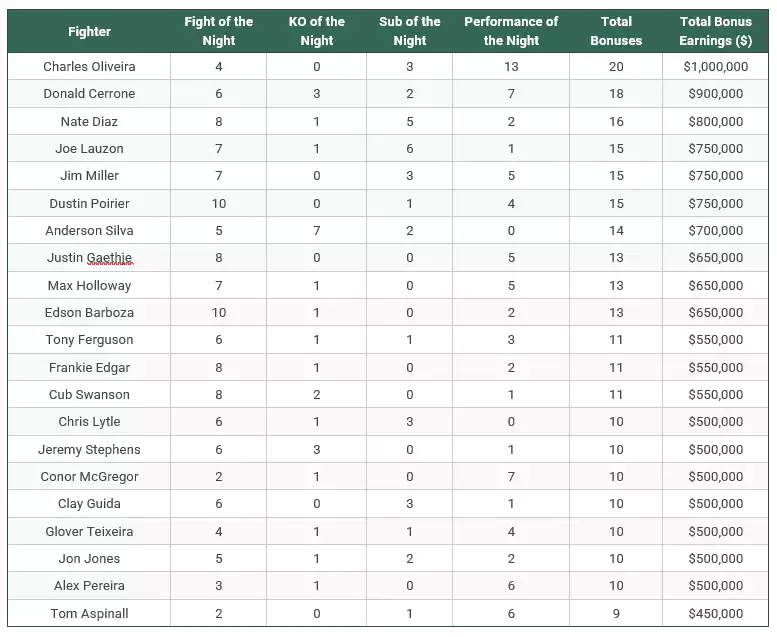Click the Jon Jones name cell
This screenshot has width=777, height=637.
[89, 559]
